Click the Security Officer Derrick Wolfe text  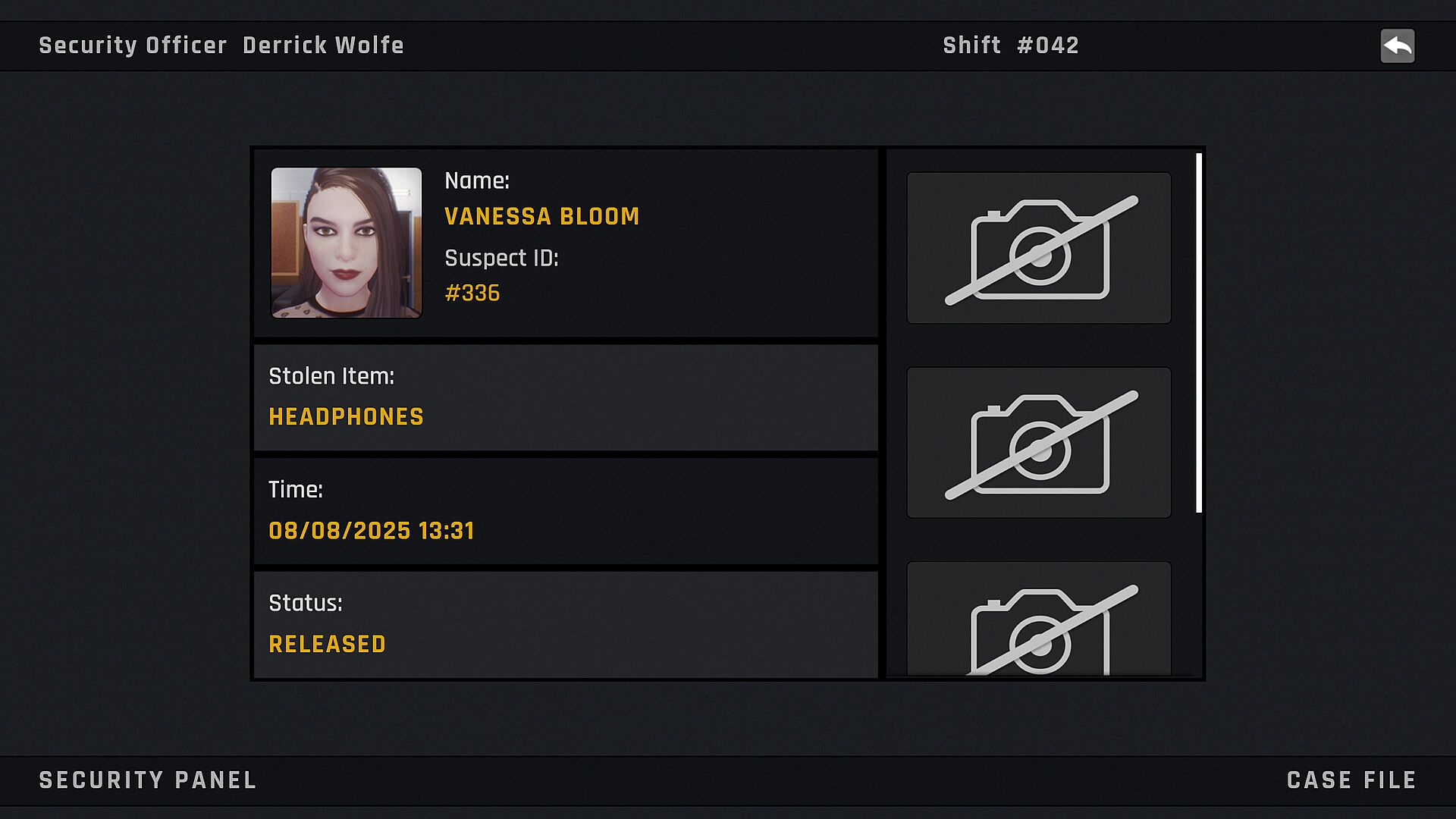221,45
